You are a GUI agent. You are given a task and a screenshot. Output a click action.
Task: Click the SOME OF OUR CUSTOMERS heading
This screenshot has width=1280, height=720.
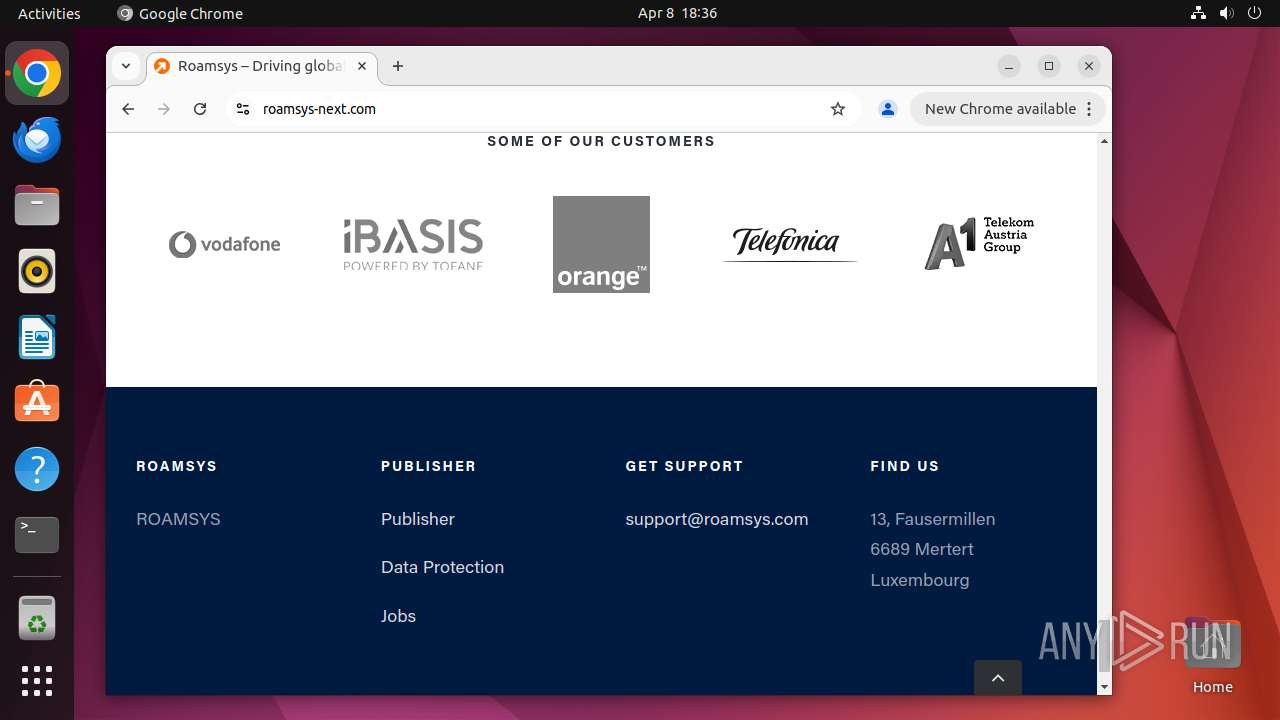pos(601,141)
